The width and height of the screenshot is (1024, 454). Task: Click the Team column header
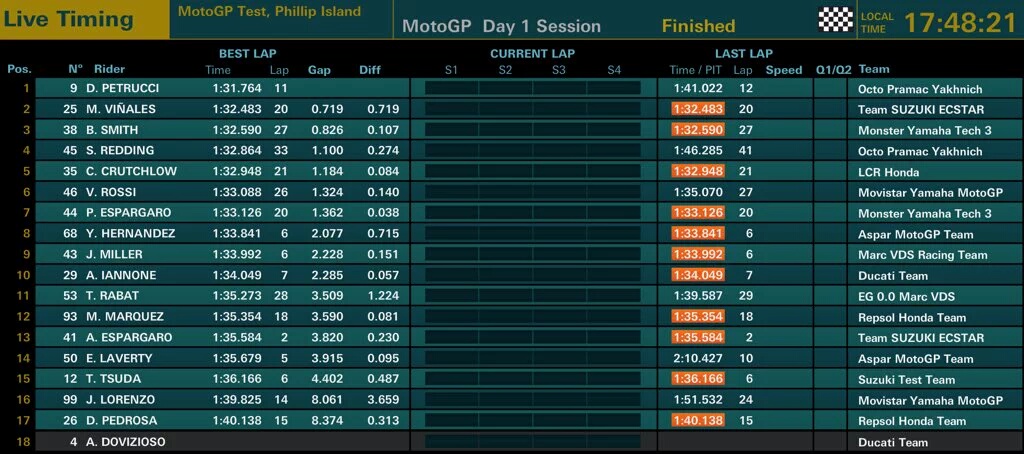pyautogui.click(x=873, y=70)
